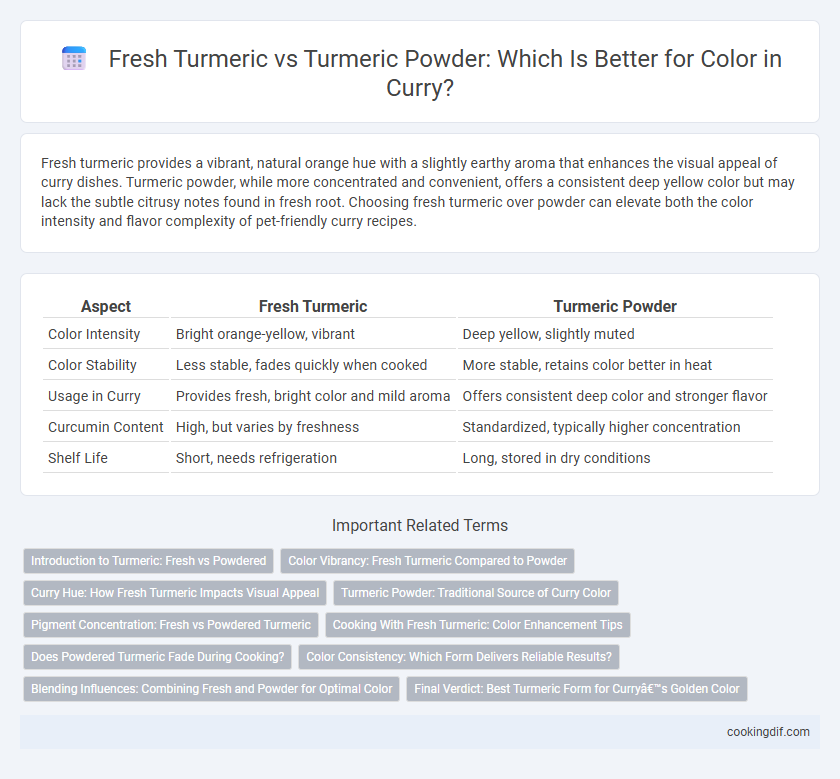Click the 'Fresh Turmeric' column header
This screenshot has height=779, width=840.
[313, 306]
